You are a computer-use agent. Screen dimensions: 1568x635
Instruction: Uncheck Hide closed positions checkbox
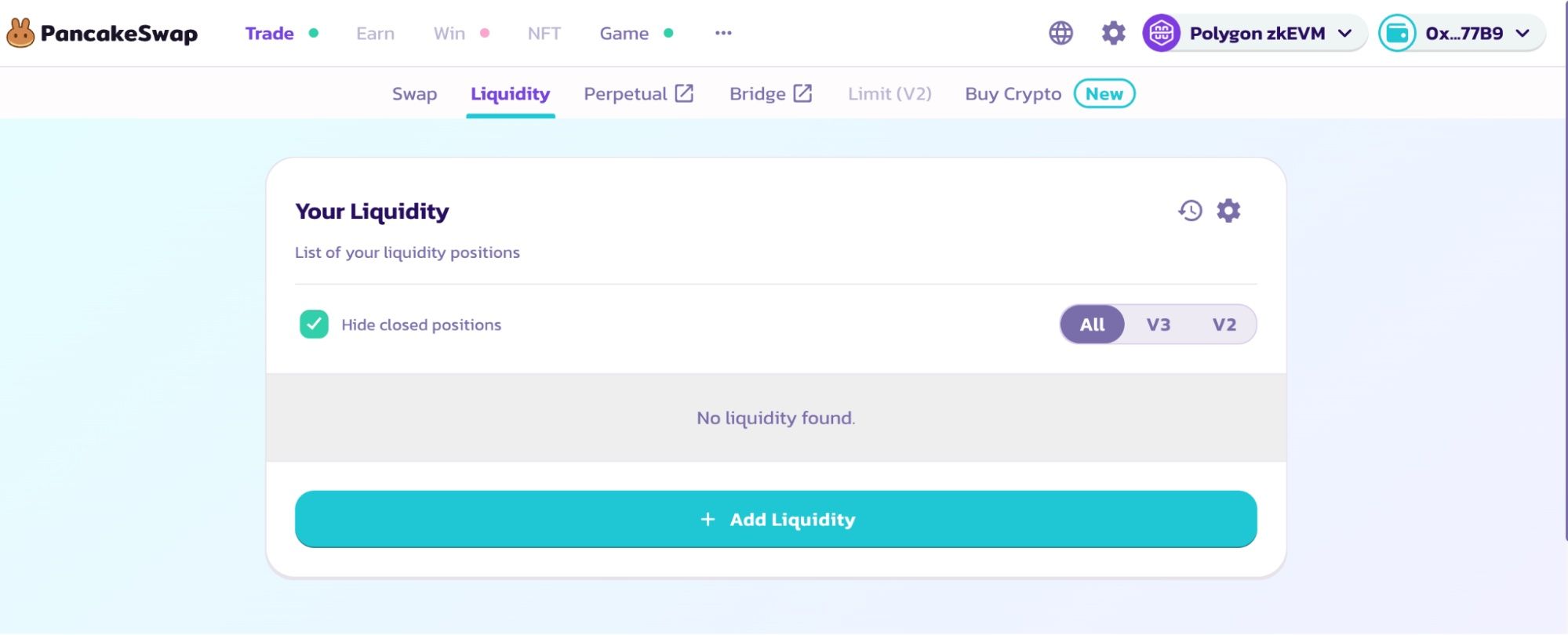[314, 324]
